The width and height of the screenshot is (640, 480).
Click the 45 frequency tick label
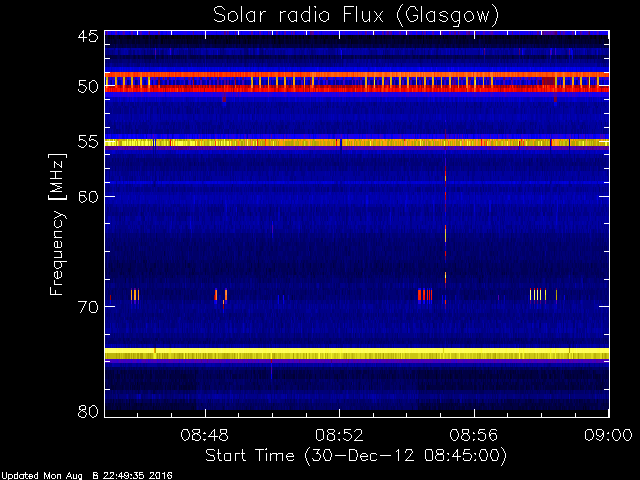coord(88,36)
